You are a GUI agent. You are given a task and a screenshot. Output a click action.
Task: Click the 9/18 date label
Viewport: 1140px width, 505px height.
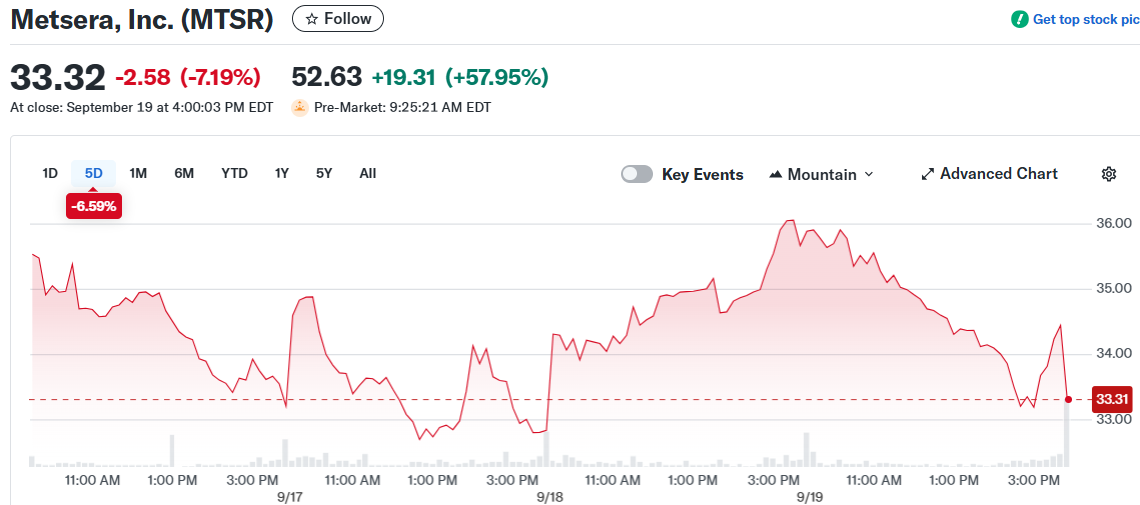(x=550, y=497)
